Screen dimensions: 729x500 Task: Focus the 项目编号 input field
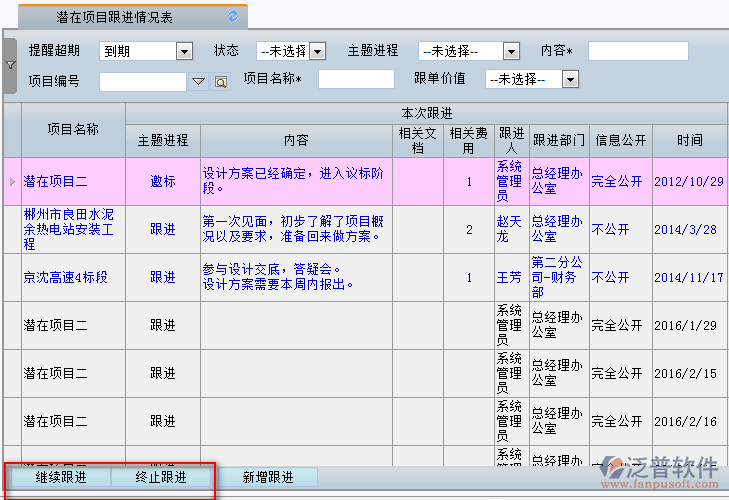click(x=143, y=82)
